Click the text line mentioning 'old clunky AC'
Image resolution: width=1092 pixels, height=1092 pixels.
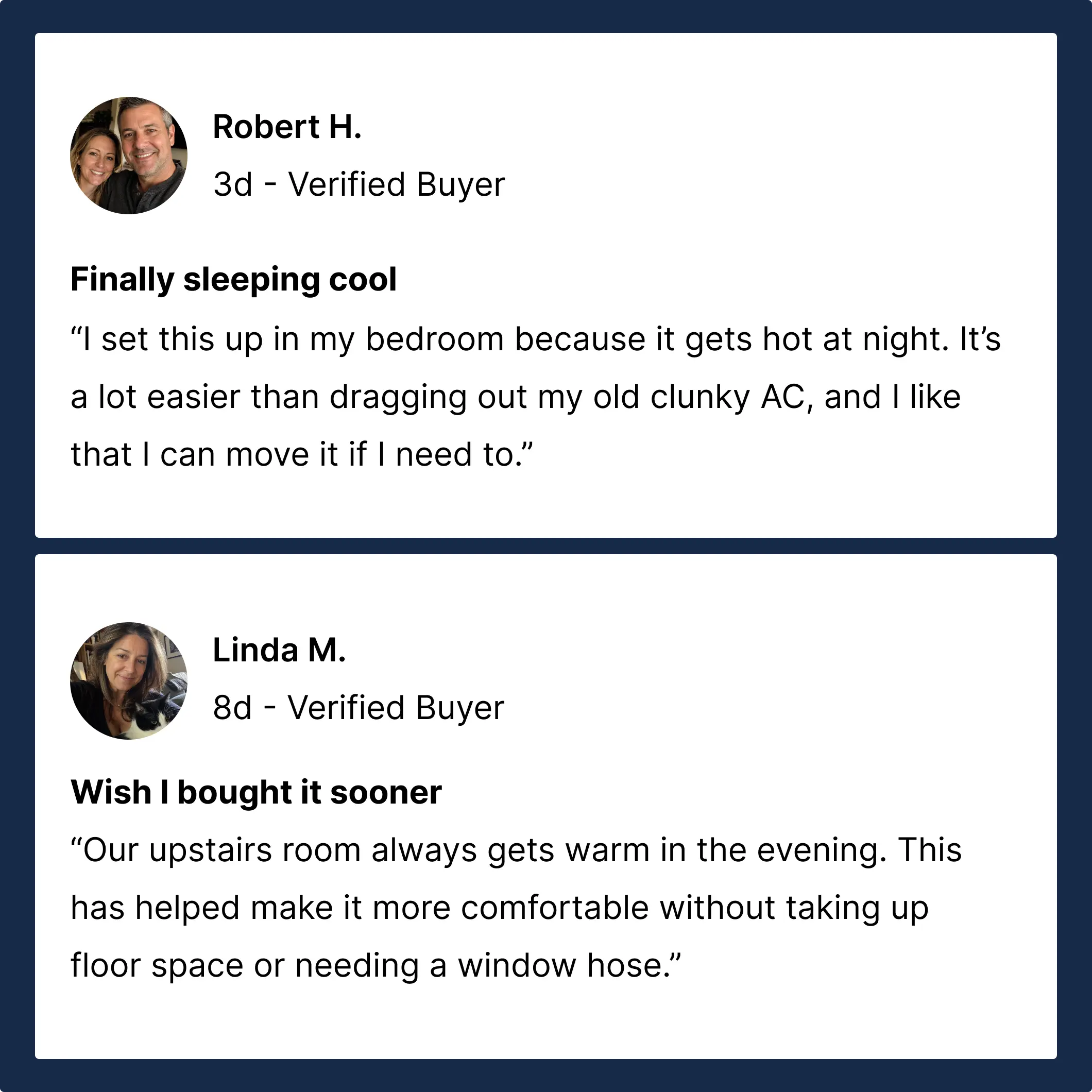(516, 397)
